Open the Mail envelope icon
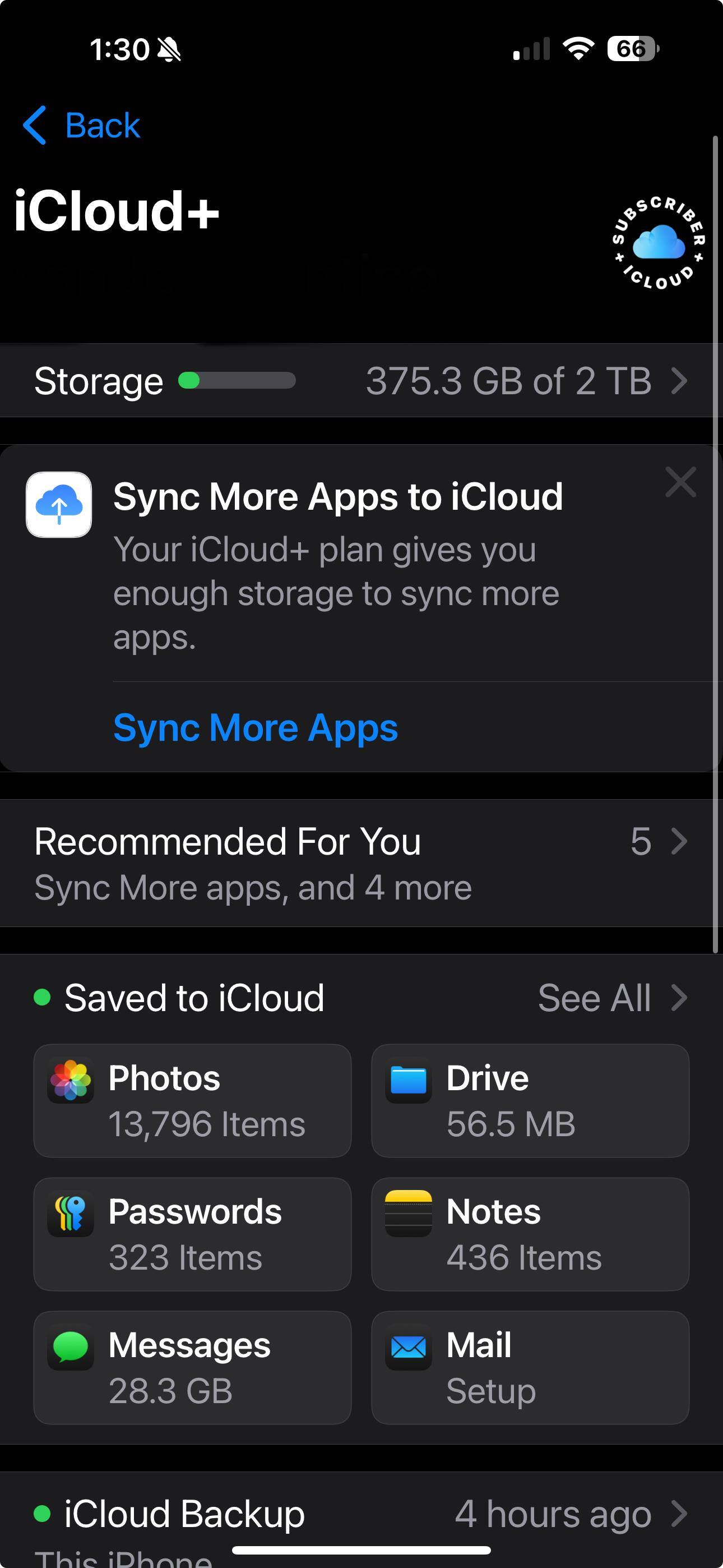723x1568 pixels. (409, 1346)
